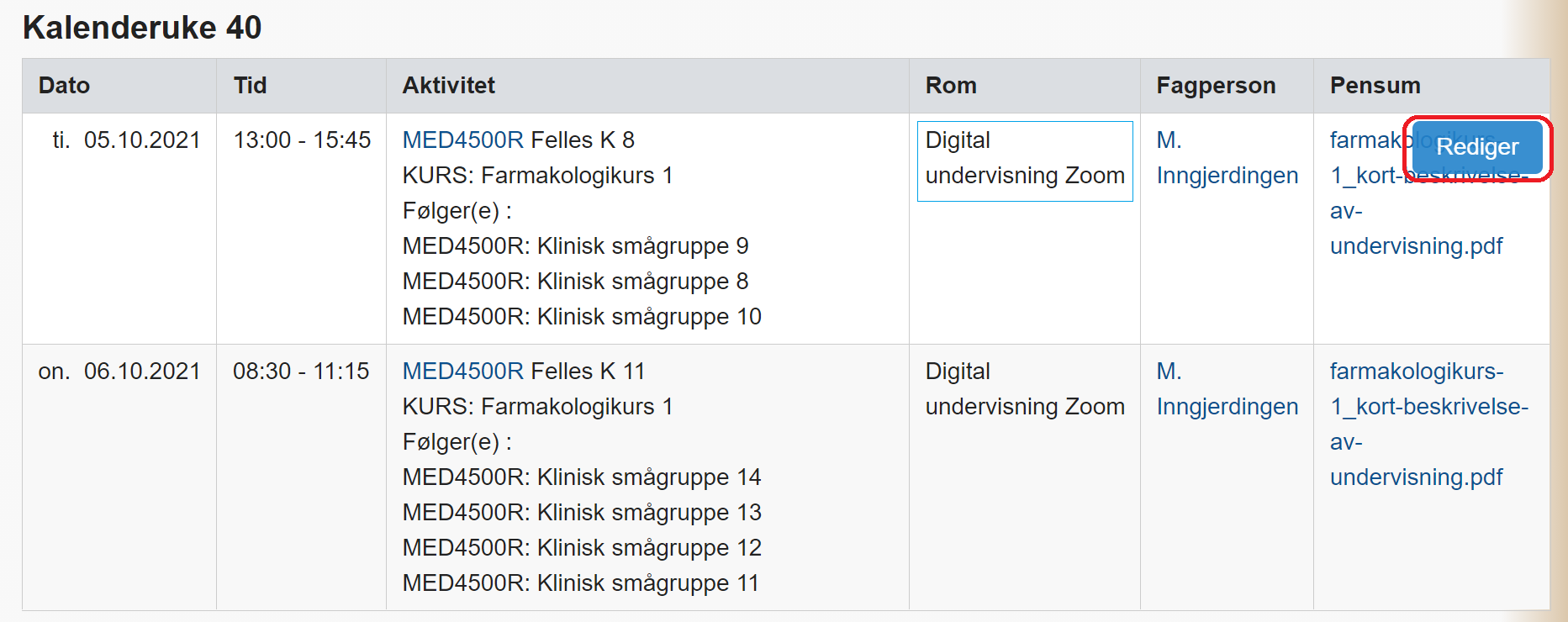Select the outlined Digital undervisning Zoom room cell
This screenshot has width=1568, height=622.
tap(1025, 161)
